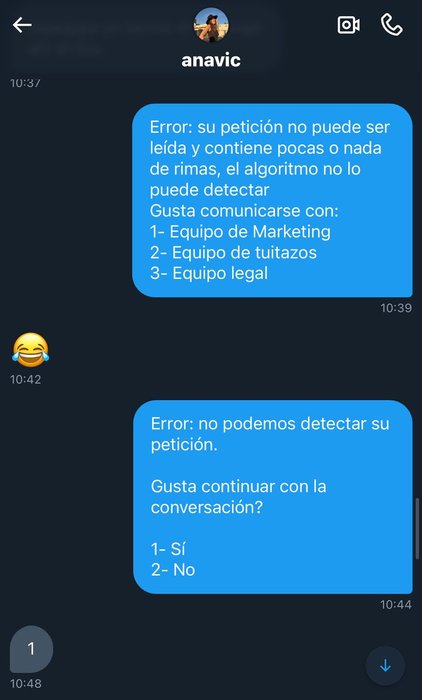This screenshot has height=700, width=422.
Task: Open the anavic username header
Action: point(211,60)
